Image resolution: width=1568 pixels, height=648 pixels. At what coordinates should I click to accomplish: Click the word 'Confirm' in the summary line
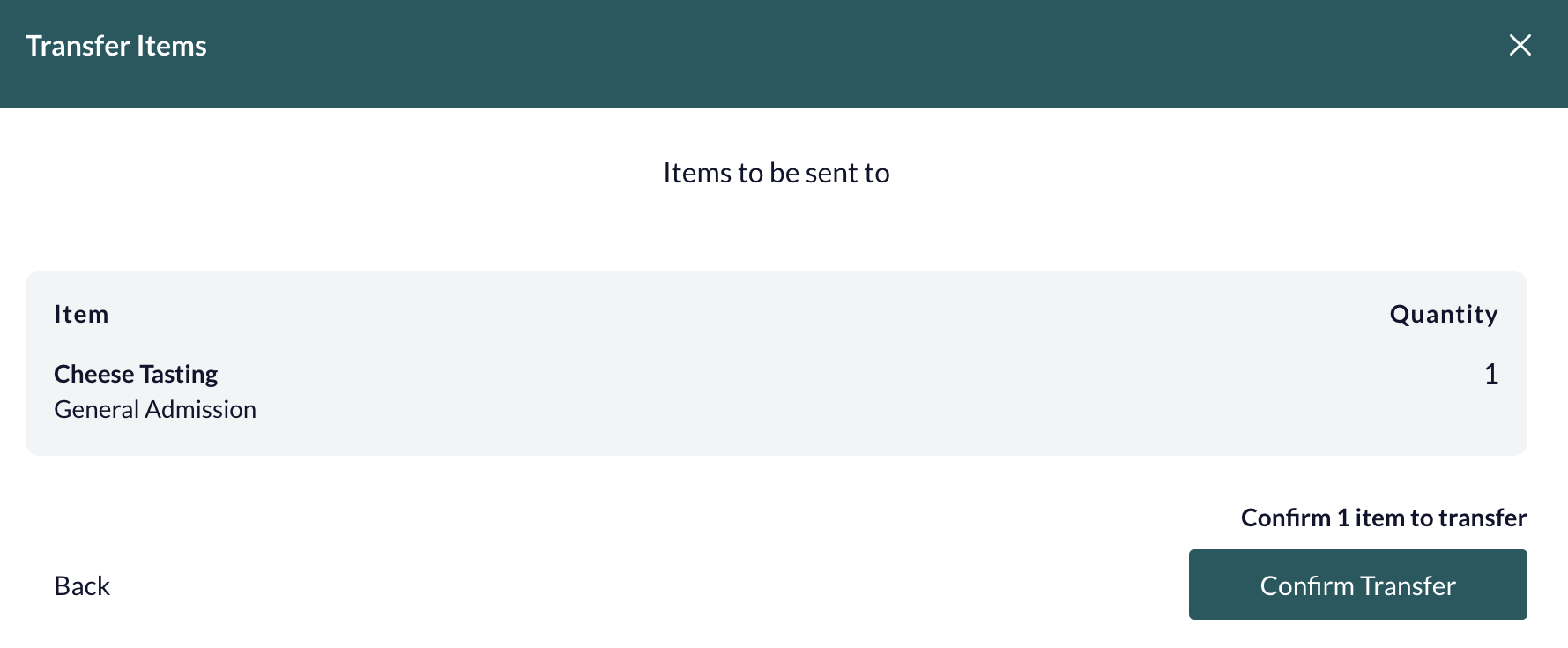[x=1286, y=518]
